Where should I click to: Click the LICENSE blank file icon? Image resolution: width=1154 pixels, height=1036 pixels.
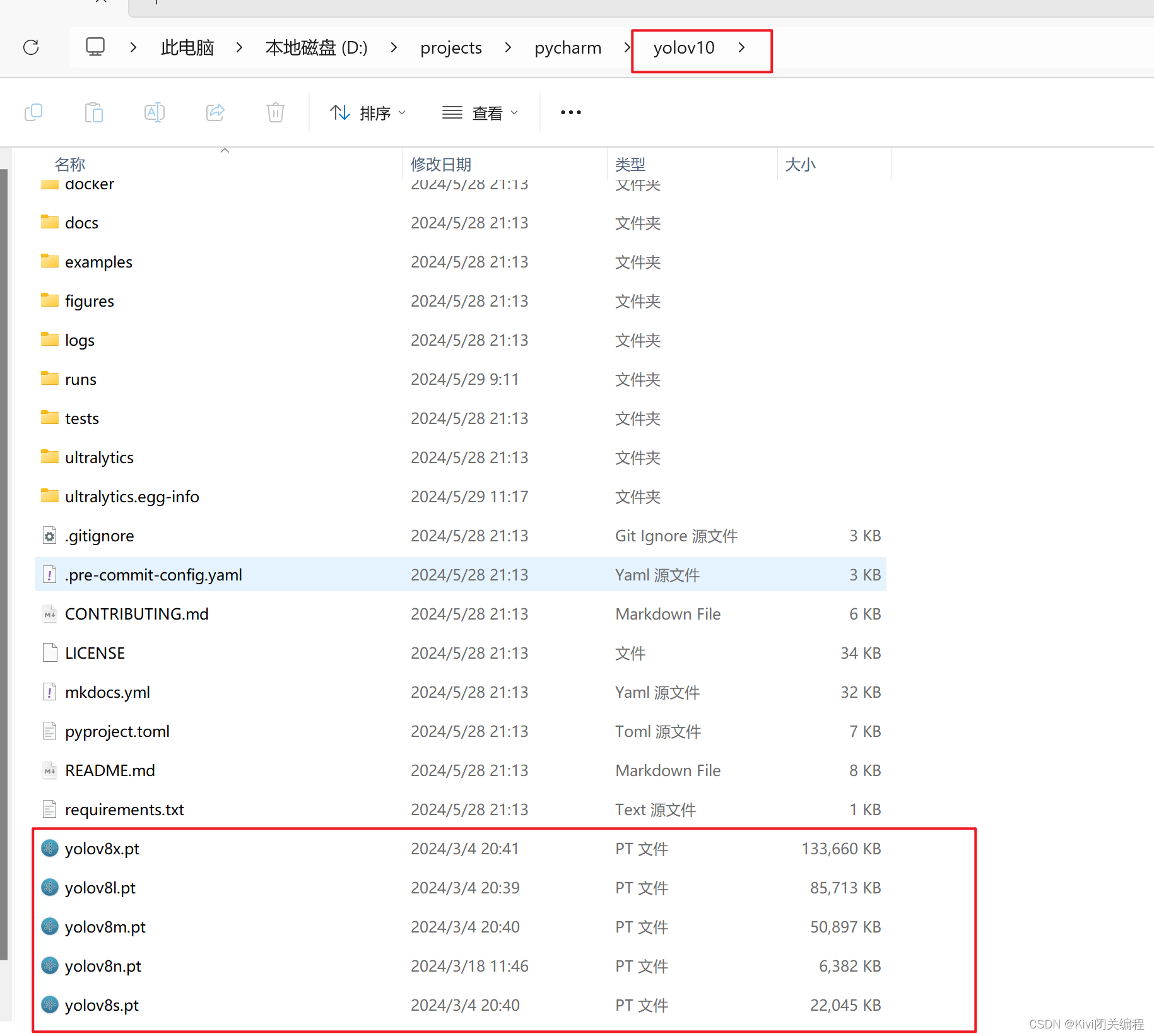[50, 653]
